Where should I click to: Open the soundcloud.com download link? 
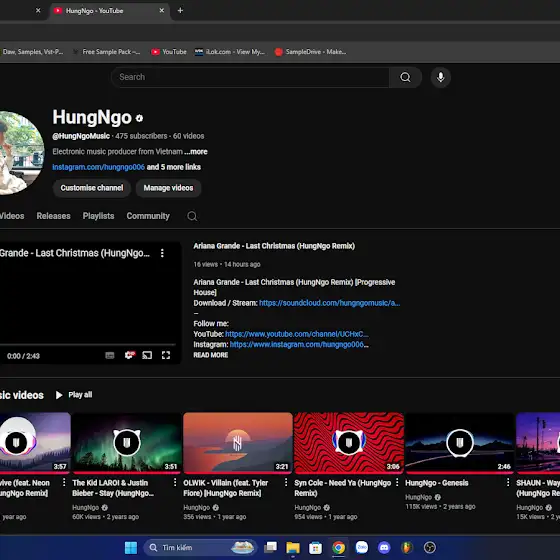pos(329,303)
